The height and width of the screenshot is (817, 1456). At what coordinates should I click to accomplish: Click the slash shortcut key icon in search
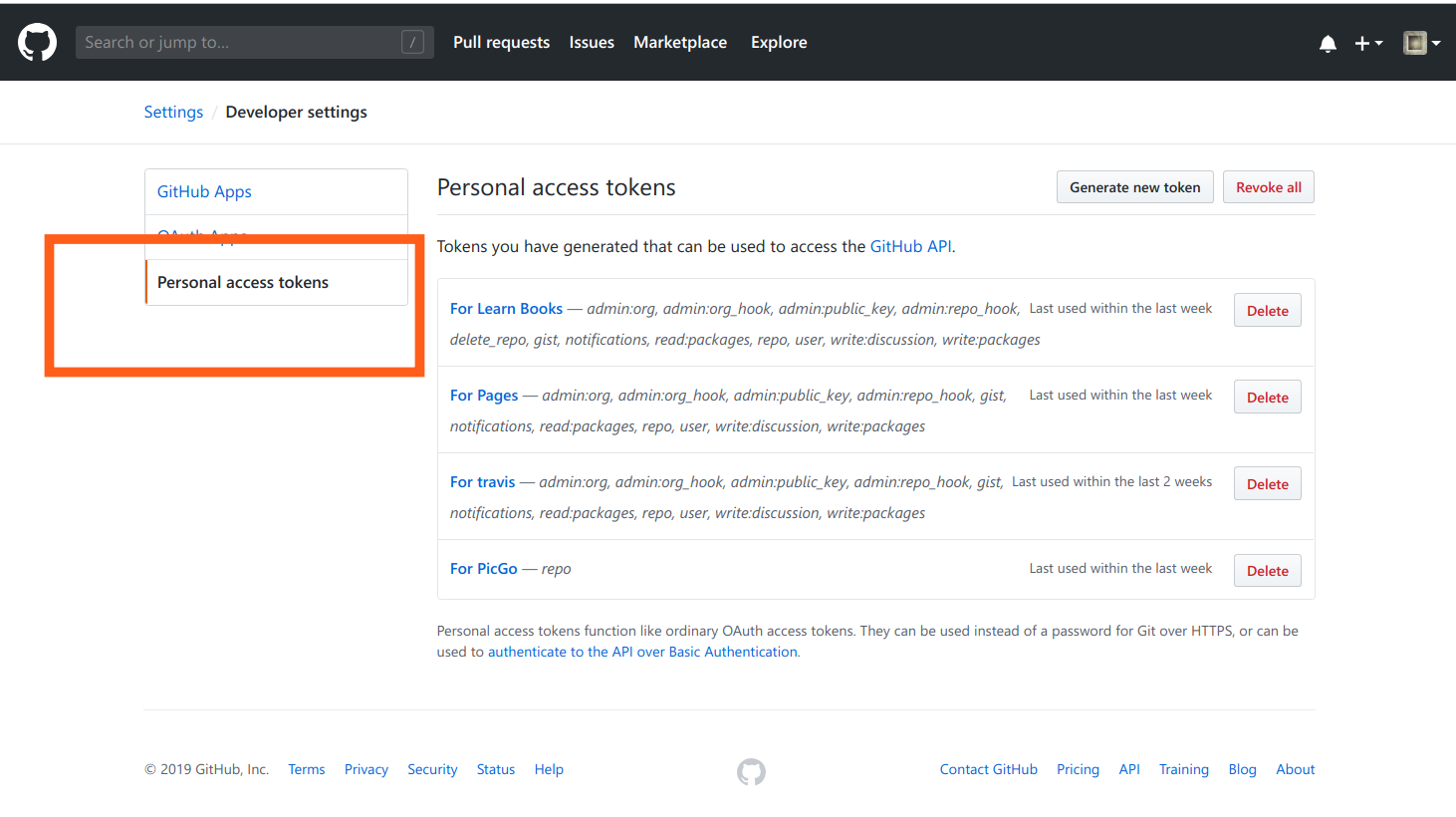pos(412,42)
